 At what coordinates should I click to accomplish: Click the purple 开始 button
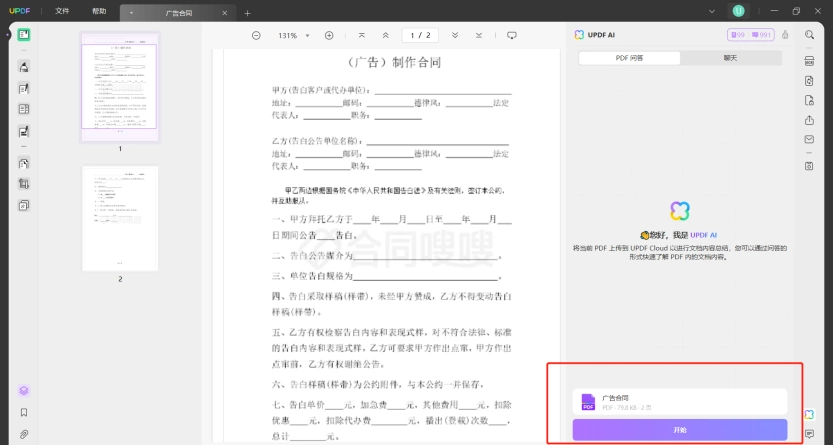pos(679,430)
